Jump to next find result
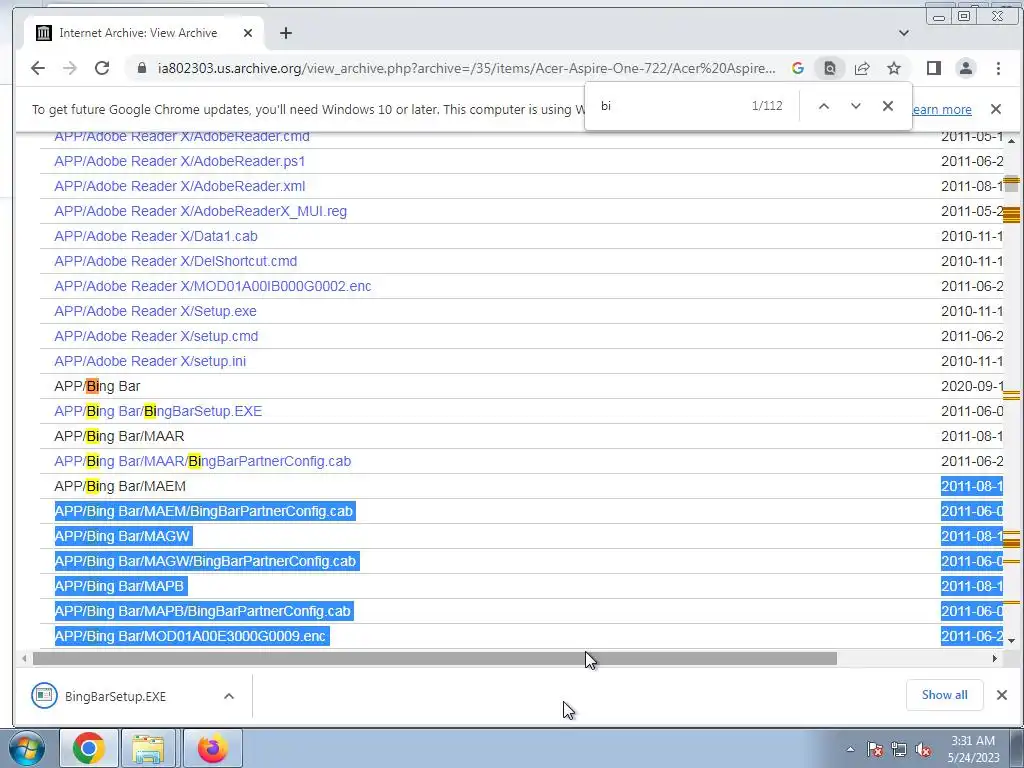This screenshot has width=1024, height=768. 856,106
